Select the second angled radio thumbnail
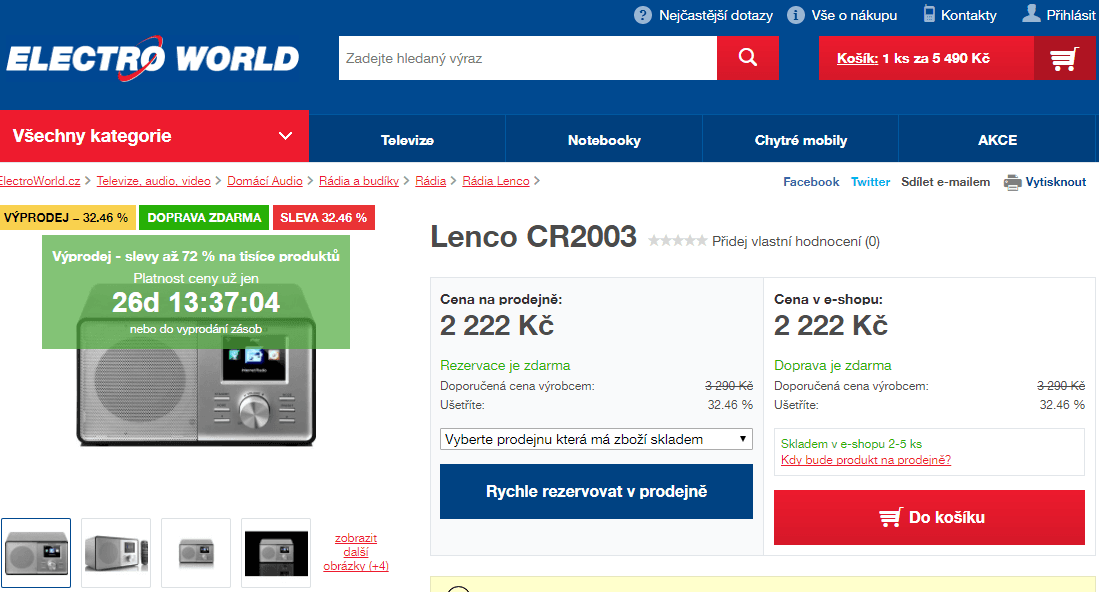Screen dimensions: 1099x592 [x=116, y=553]
